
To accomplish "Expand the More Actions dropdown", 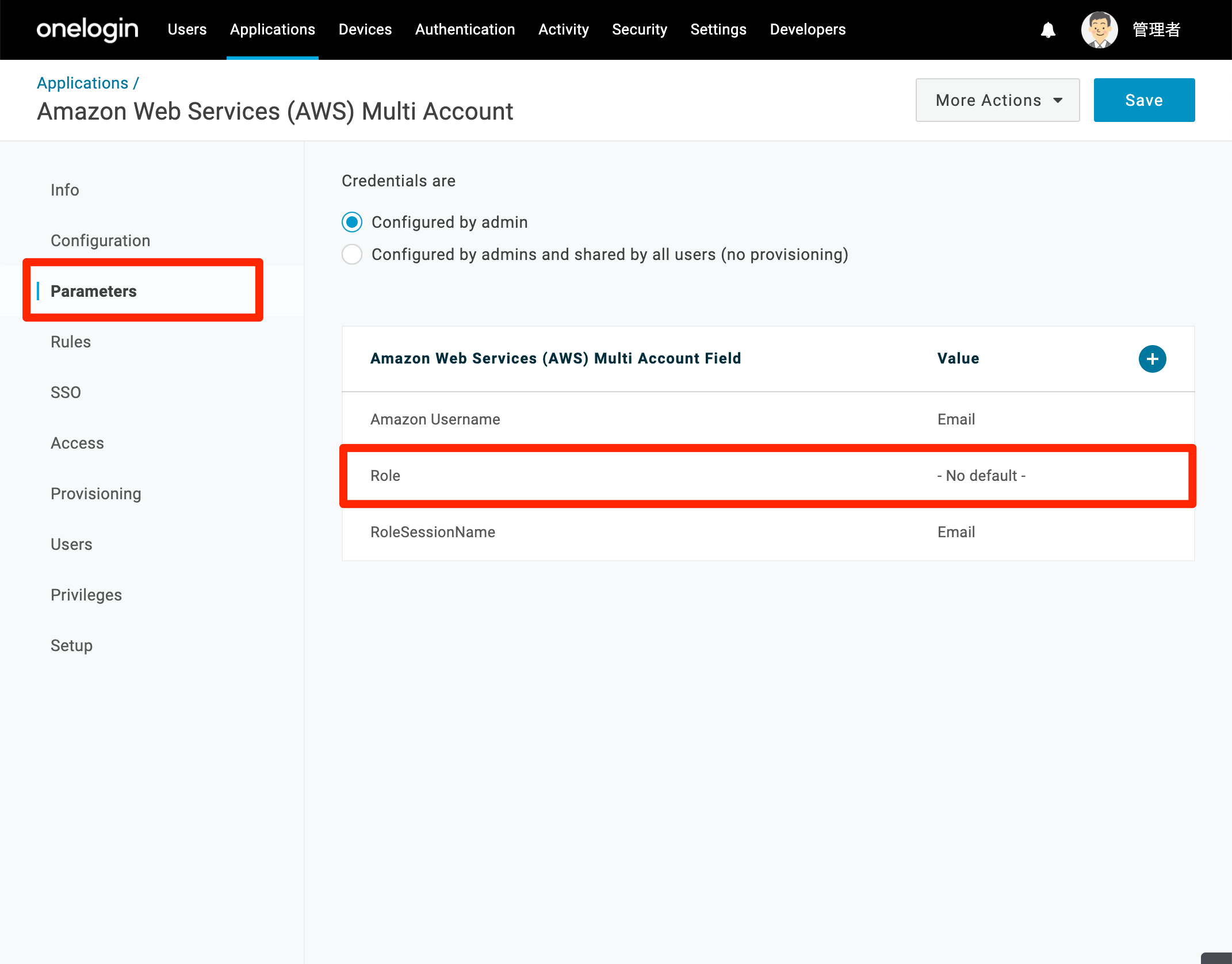I will (x=997, y=100).
